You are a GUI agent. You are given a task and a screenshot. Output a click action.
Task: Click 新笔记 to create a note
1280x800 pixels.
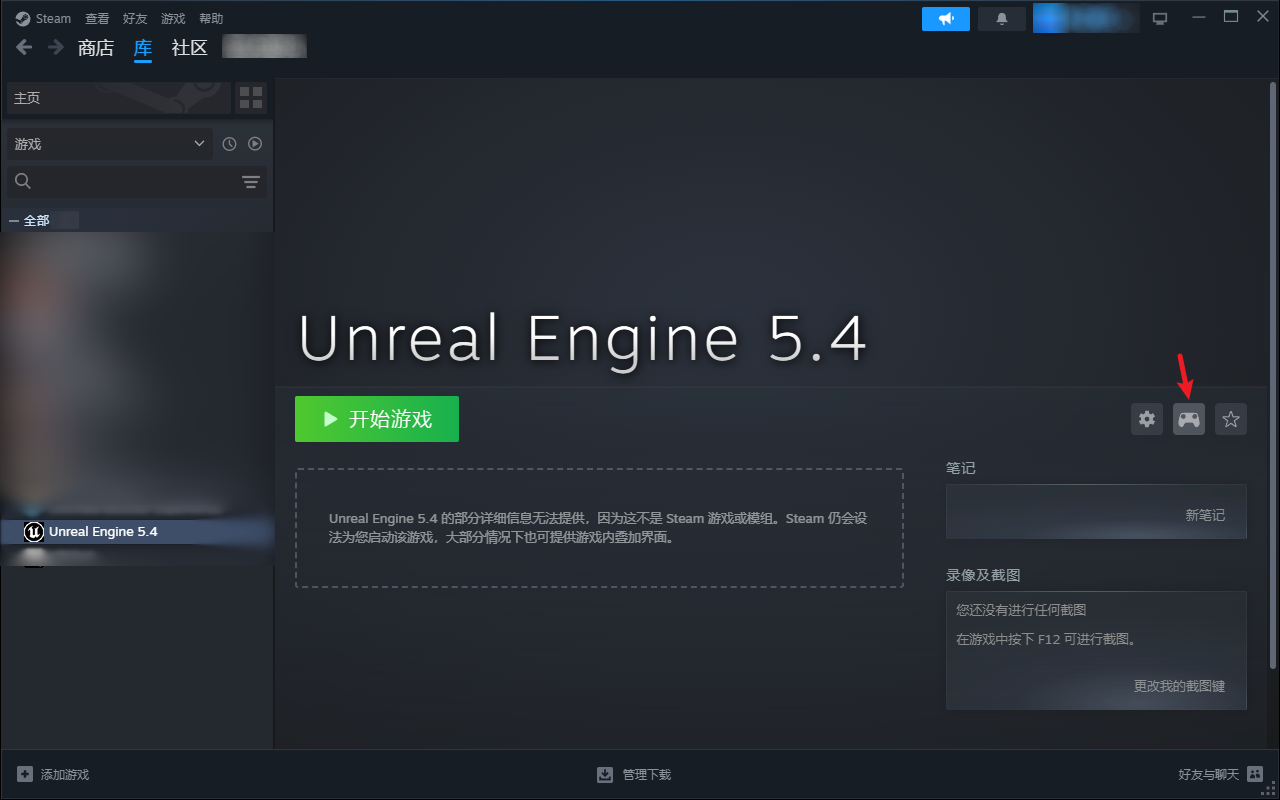(x=1205, y=515)
